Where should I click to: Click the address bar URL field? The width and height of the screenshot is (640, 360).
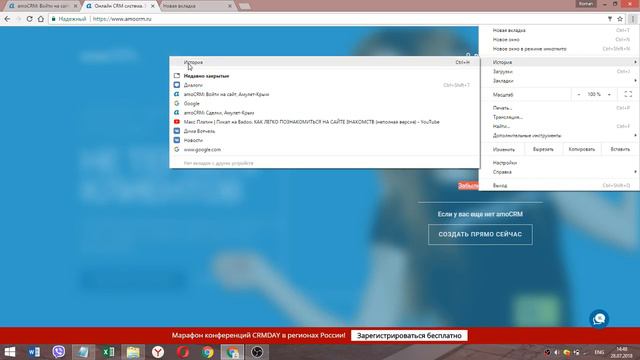pyautogui.click(x=327, y=19)
